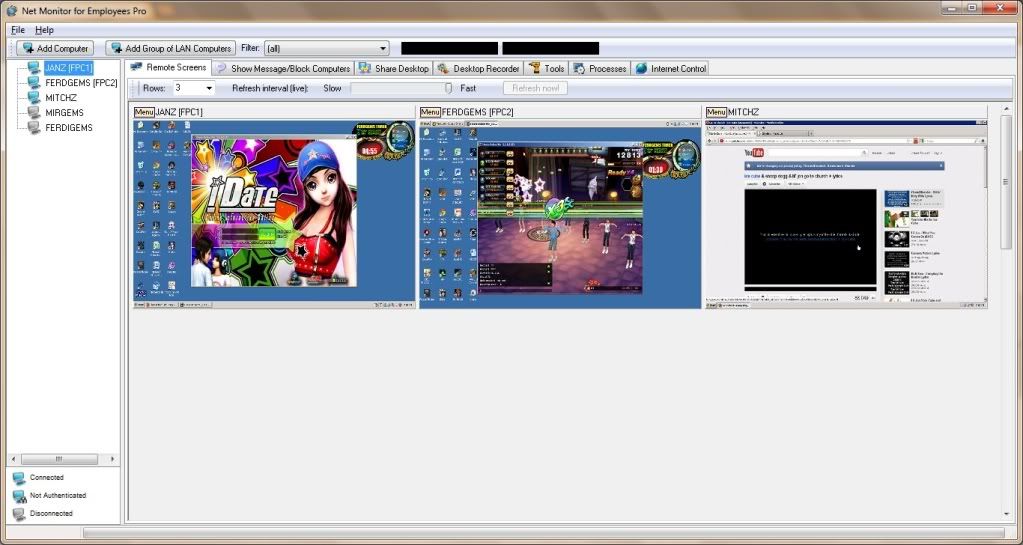This screenshot has height=545, width=1023.
Task: Switch to the Internet Control tab
Action: click(670, 69)
